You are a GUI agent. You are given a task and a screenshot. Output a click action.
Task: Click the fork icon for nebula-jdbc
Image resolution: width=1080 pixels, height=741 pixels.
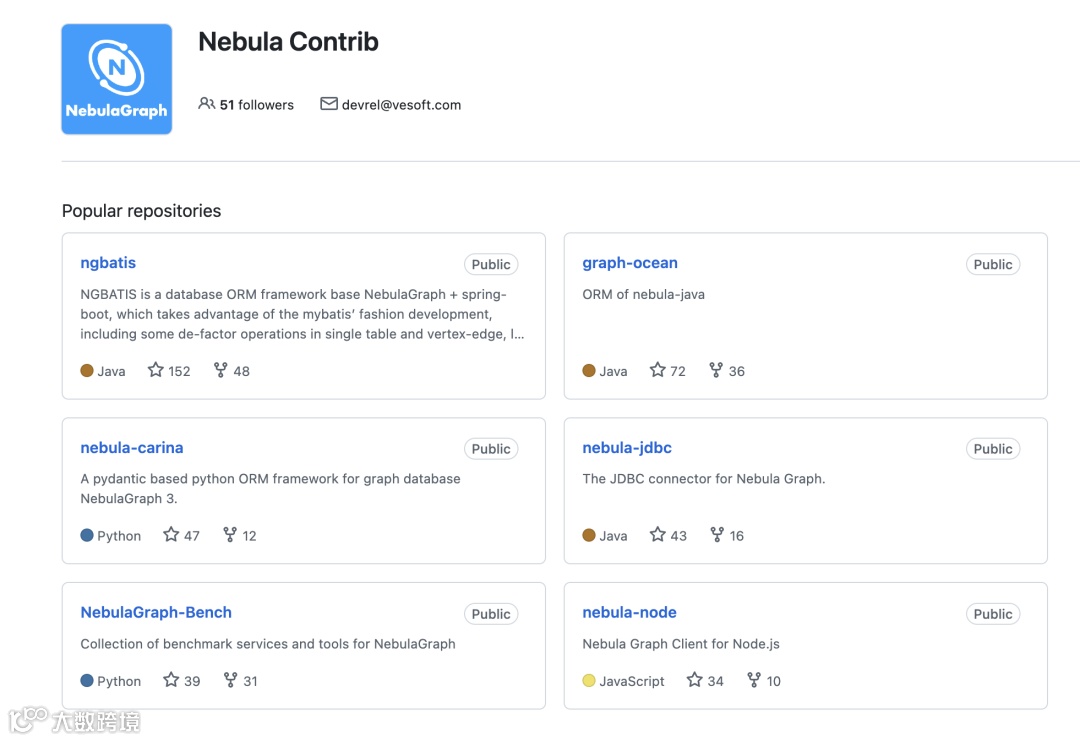pyautogui.click(x=716, y=535)
